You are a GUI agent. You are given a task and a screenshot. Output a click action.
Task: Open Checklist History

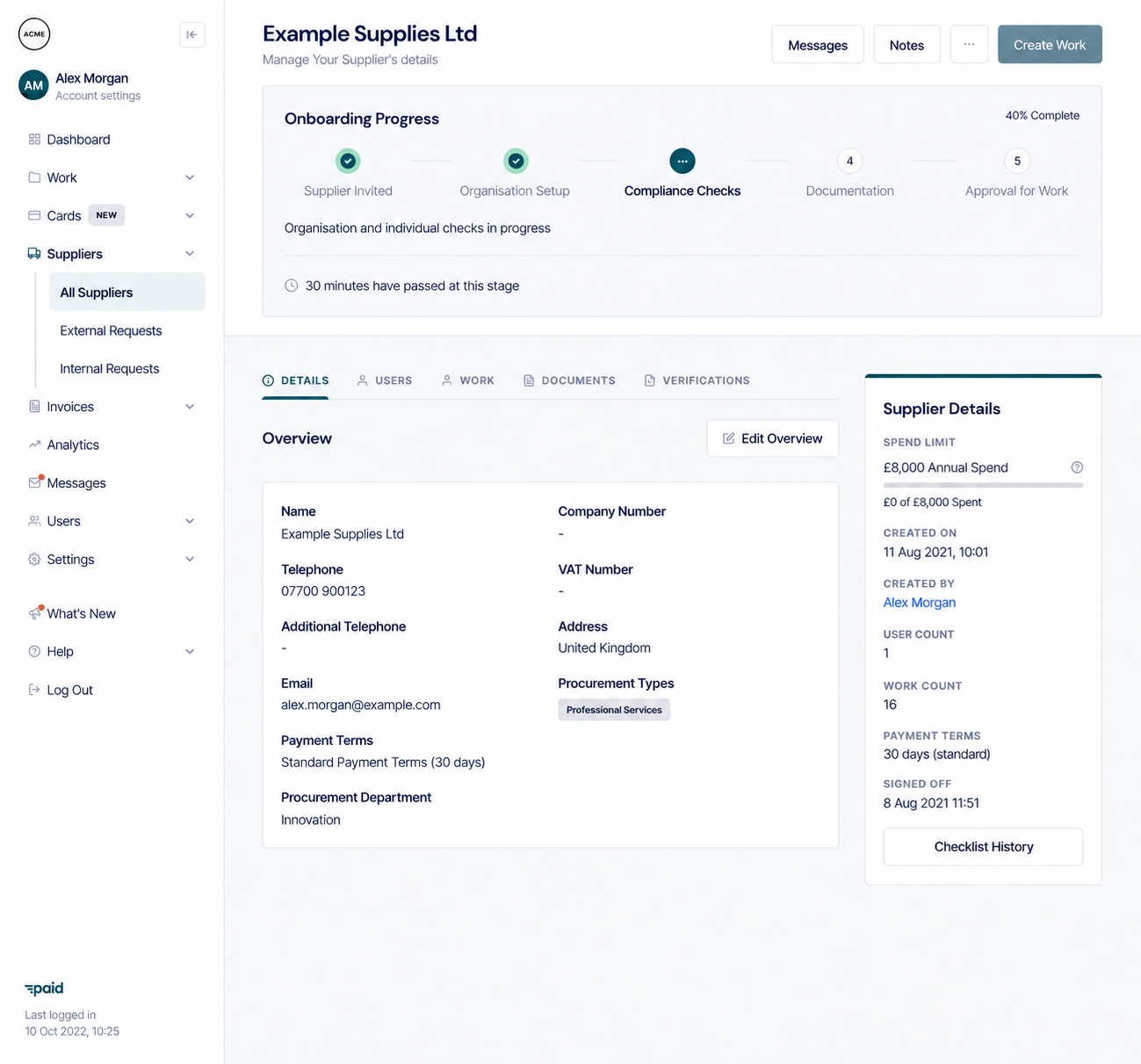coord(983,847)
